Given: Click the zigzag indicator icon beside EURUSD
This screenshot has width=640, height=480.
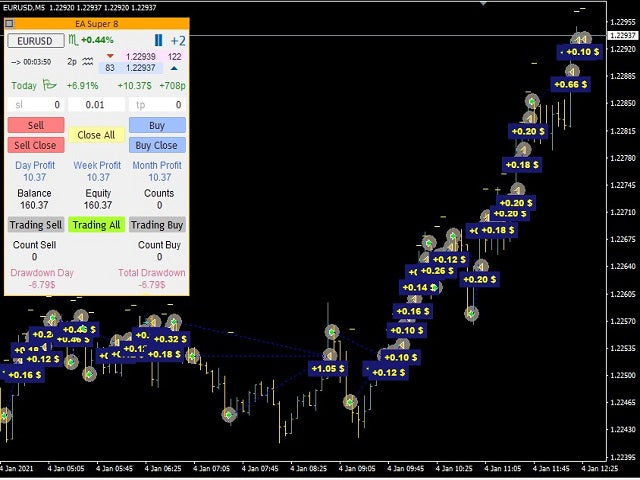Looking at the screenshot, I should [74, 41].
